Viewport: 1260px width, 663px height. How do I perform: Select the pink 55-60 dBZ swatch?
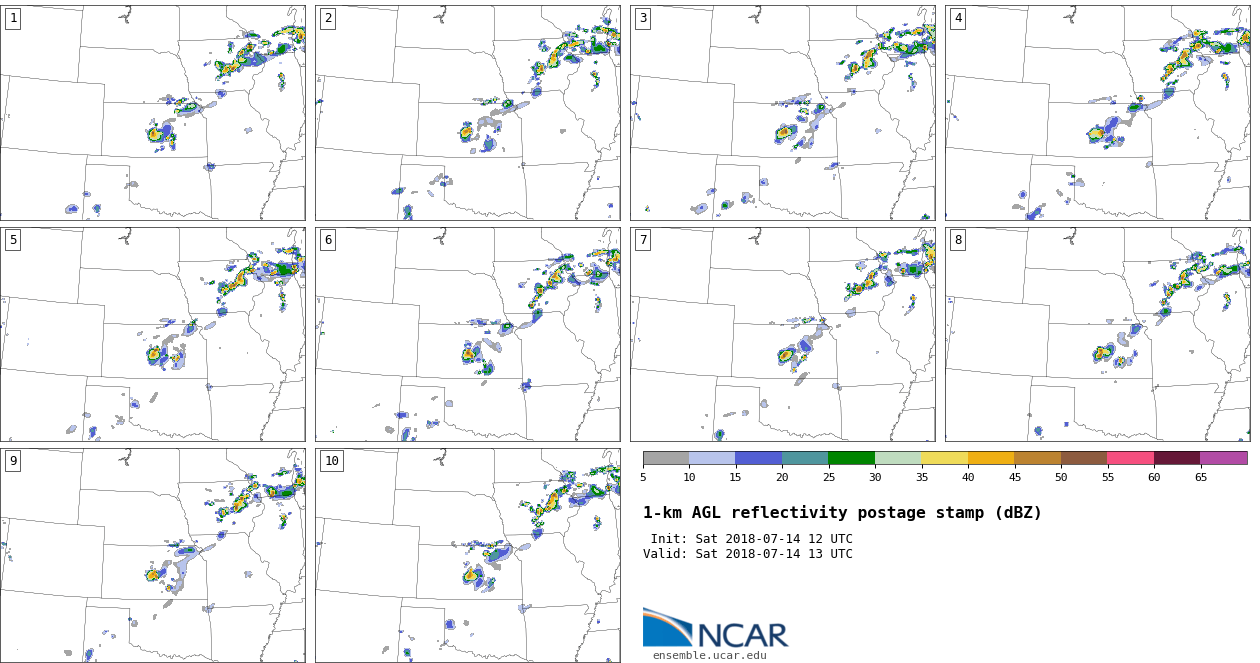[1130, 458]
